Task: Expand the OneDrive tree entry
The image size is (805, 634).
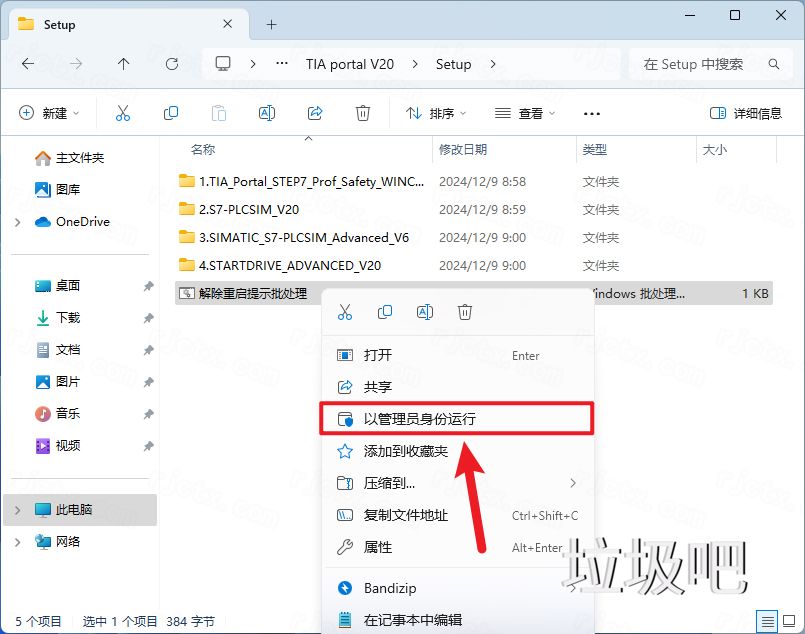Action: (16, 221)
